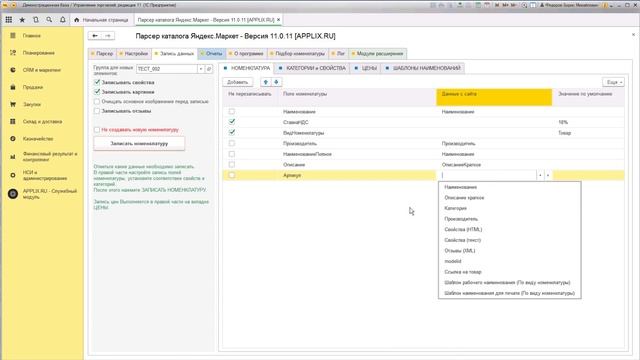Switch to Модули расширения tab

point(377,53)
